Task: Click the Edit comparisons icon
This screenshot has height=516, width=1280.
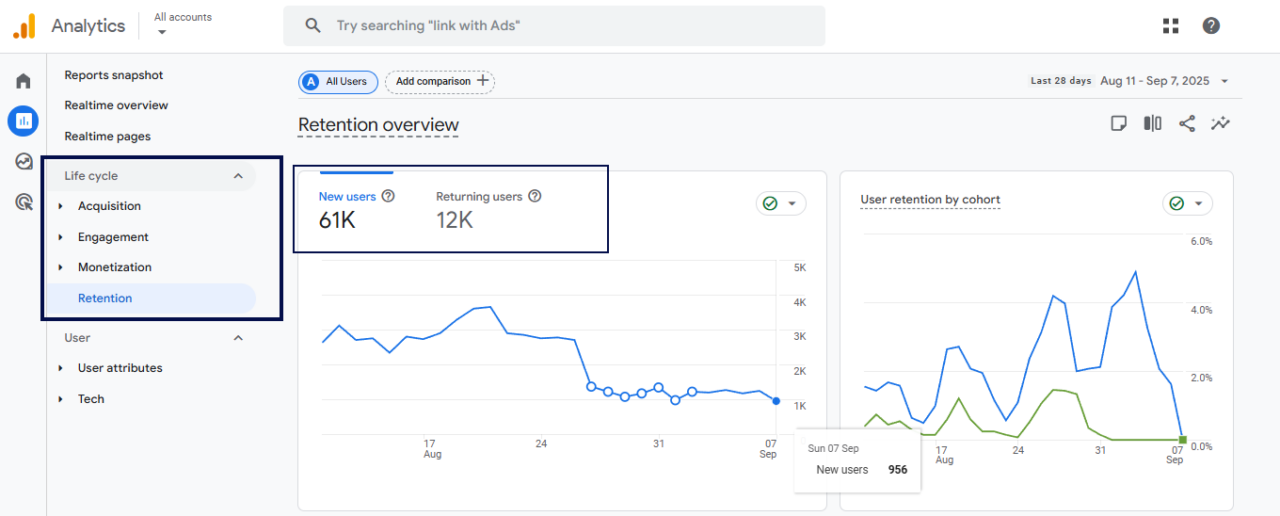Action: pos(1153,123)
